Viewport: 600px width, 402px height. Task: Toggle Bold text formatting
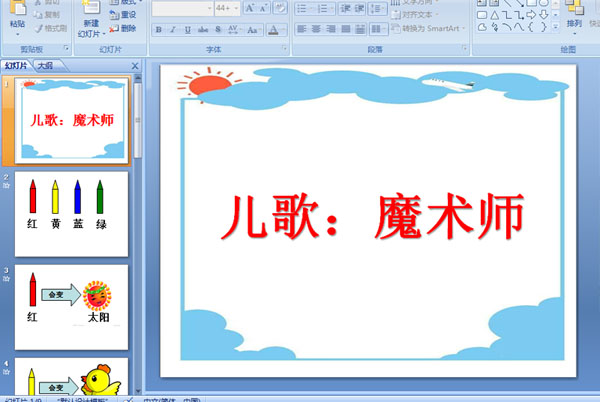[x=159, y=30]
